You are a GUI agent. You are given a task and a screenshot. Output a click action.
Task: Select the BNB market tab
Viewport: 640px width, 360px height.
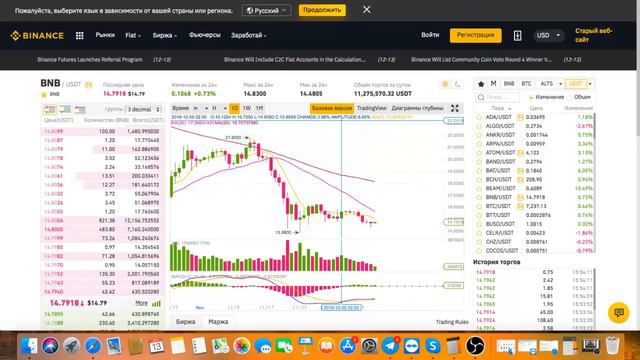click(509, 84)
